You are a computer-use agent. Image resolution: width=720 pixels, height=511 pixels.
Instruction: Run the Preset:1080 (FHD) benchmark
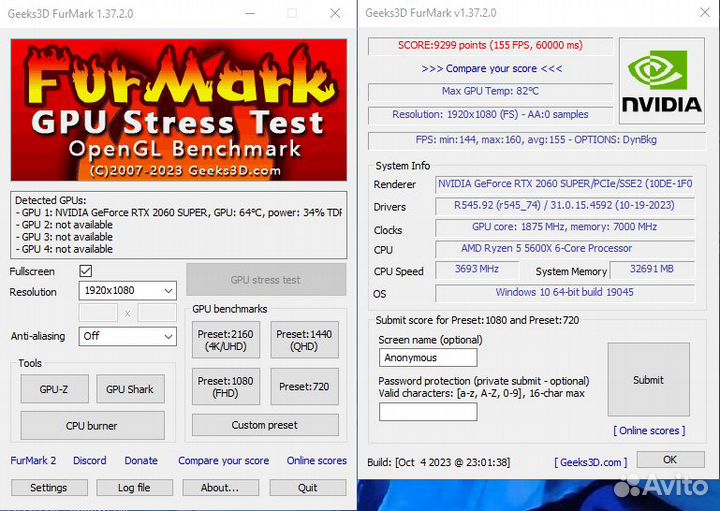tap(225, 387)
